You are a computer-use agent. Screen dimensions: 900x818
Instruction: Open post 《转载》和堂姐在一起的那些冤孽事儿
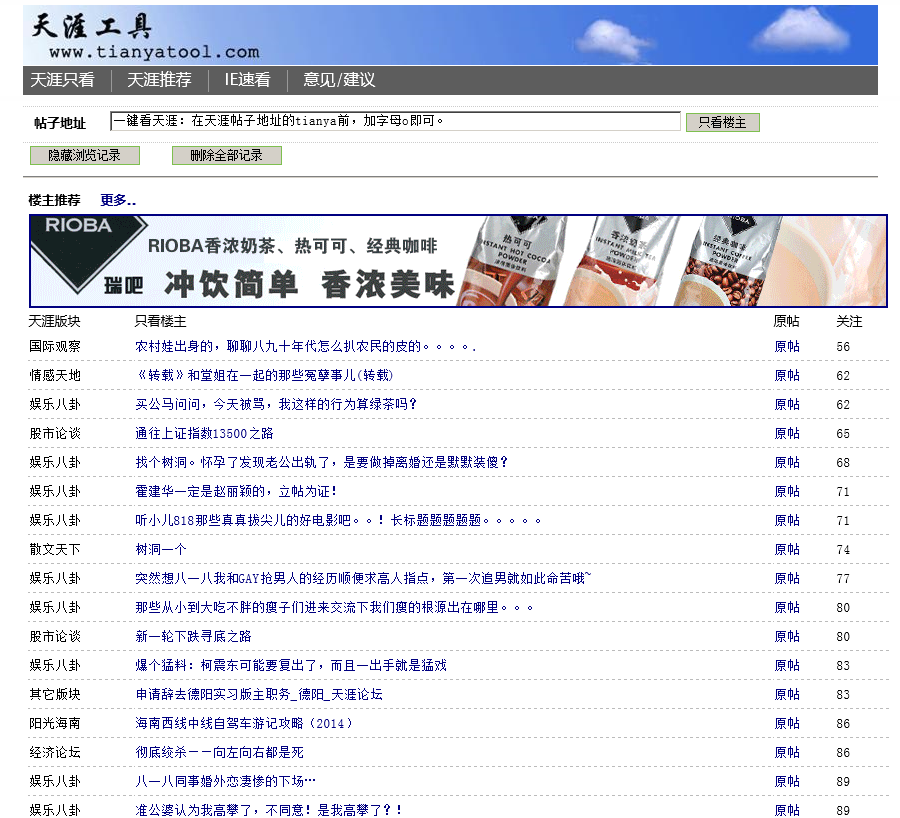[264, 375]
